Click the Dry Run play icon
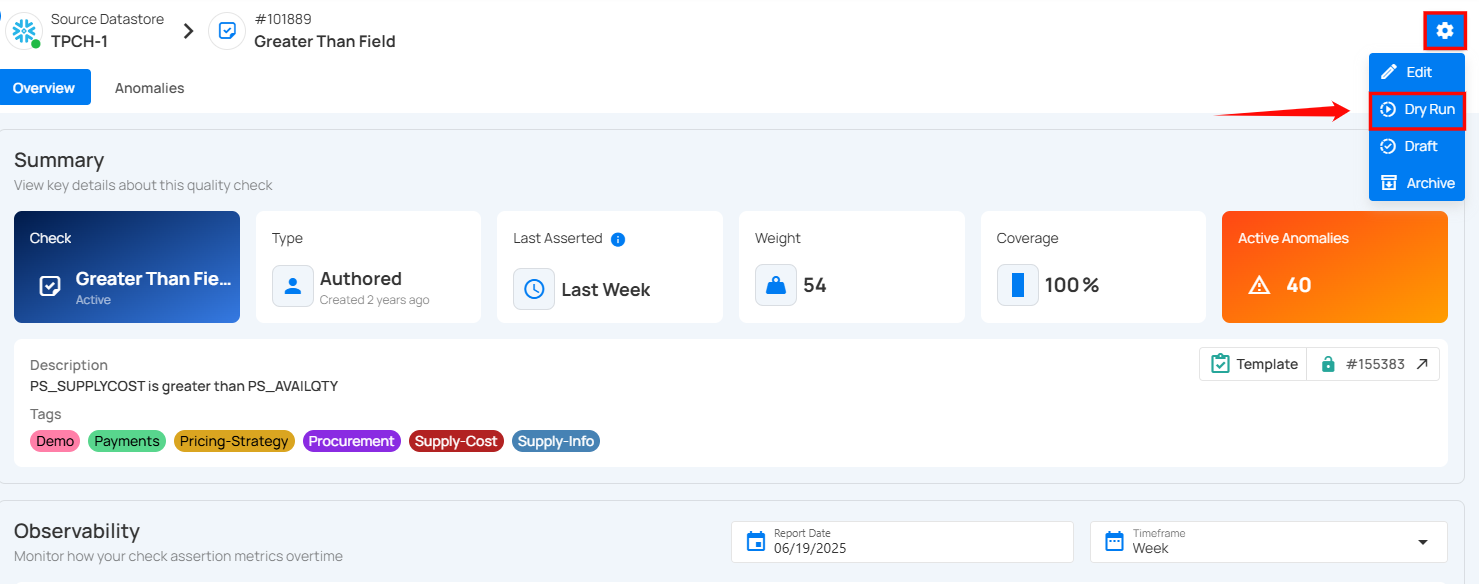Image resolution: width=1479 pixels, height=584 pixels. (1388, 109)
